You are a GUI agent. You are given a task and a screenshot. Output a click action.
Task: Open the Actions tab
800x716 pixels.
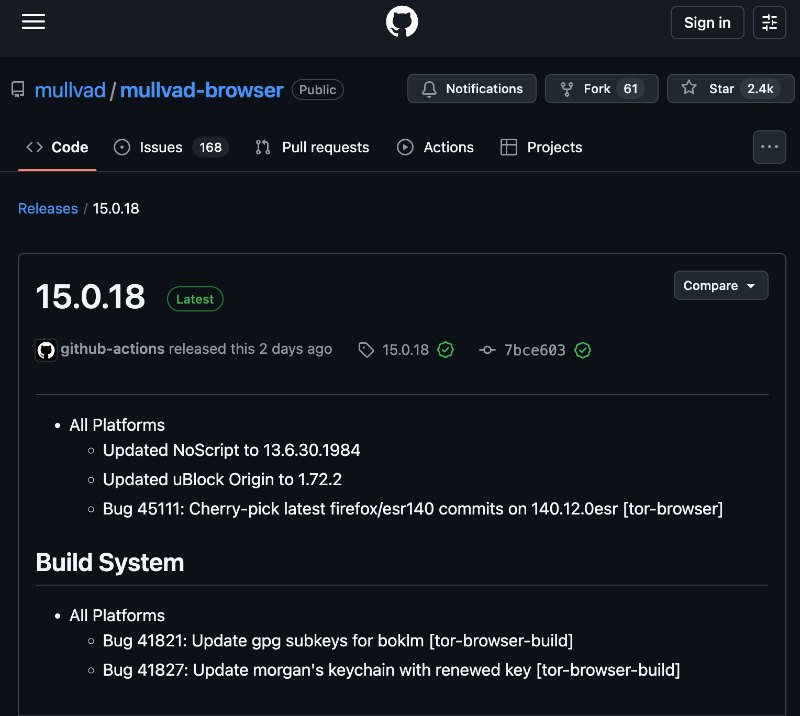pos(435,147)
